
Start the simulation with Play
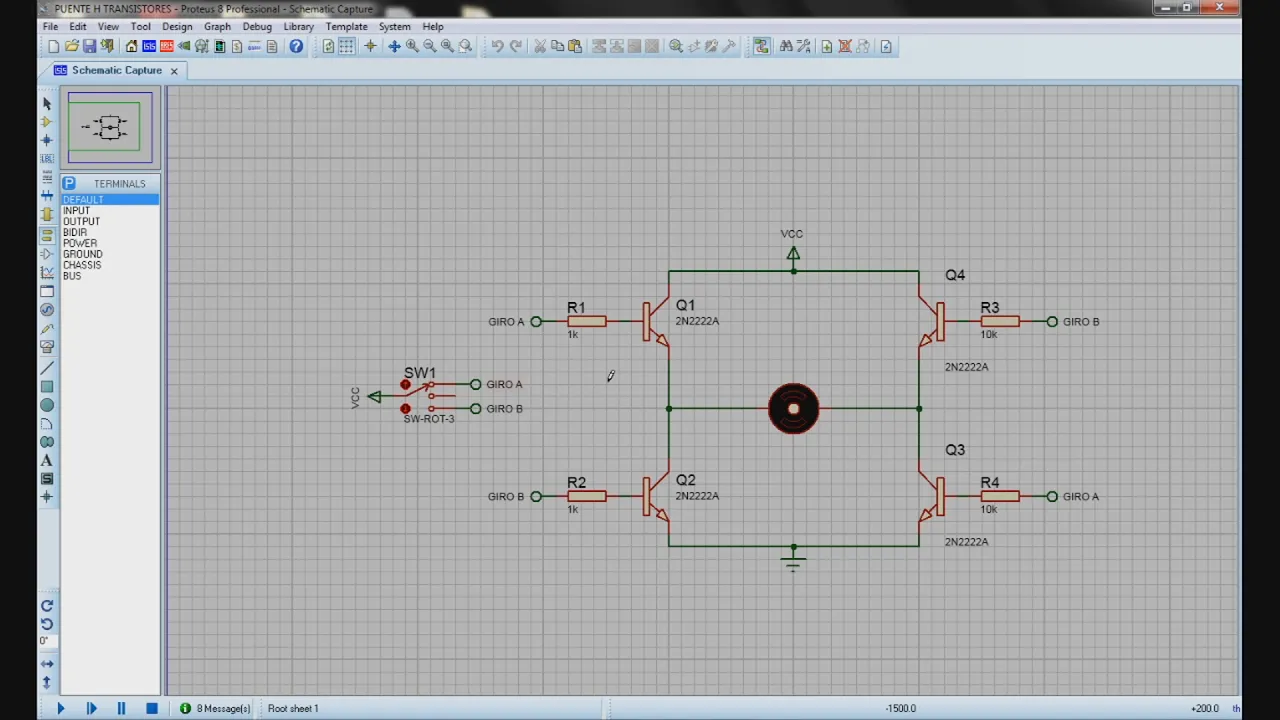pyautogui.click(x=60, y=708)
